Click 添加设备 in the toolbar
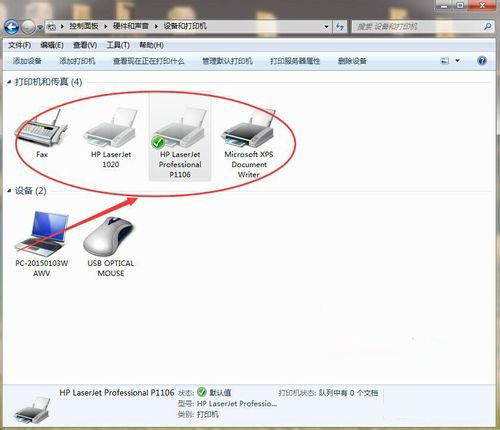500x430 pixels. click(27, 61)
